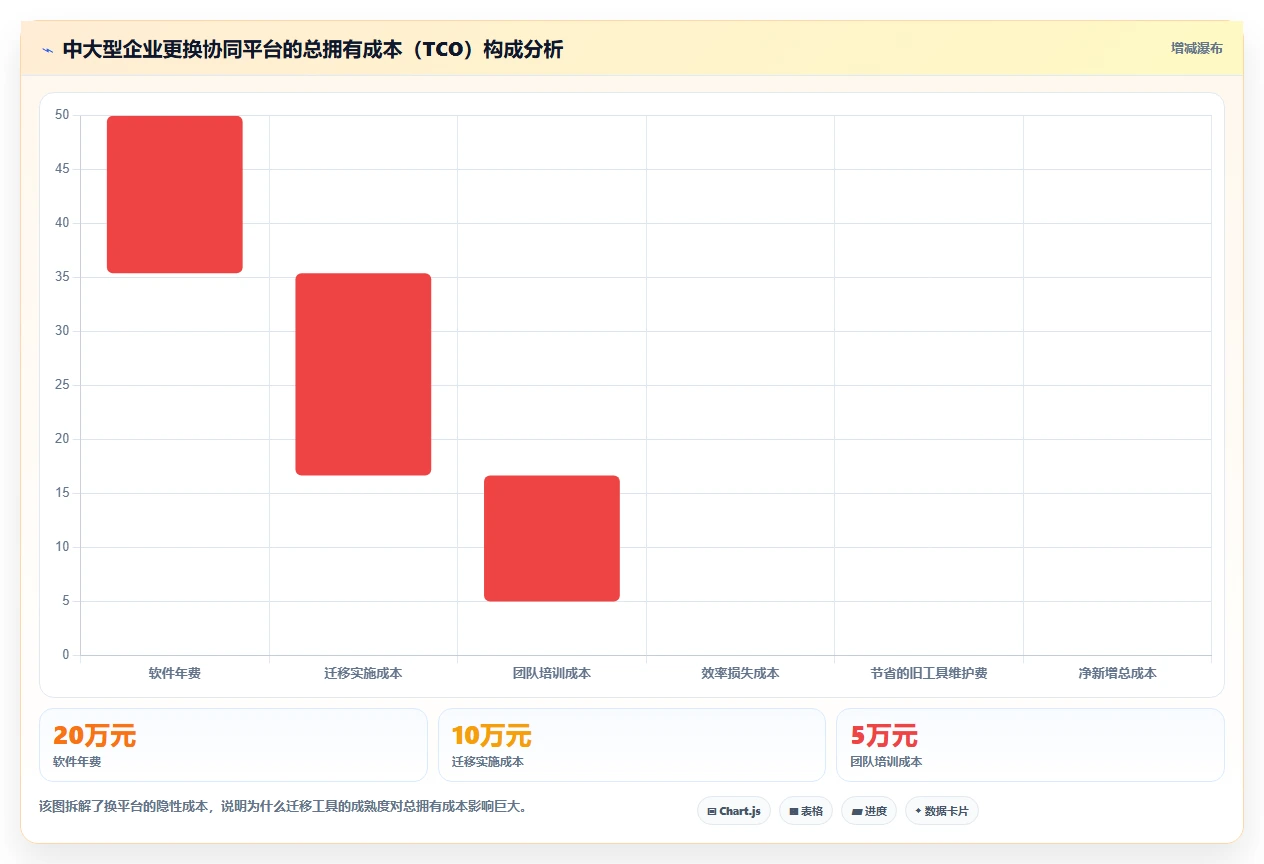The height and width of the screenshot is (864, 1264).
Task: Click the 迁移实施成本 x-axis label
Action: [x=363, y=674]
